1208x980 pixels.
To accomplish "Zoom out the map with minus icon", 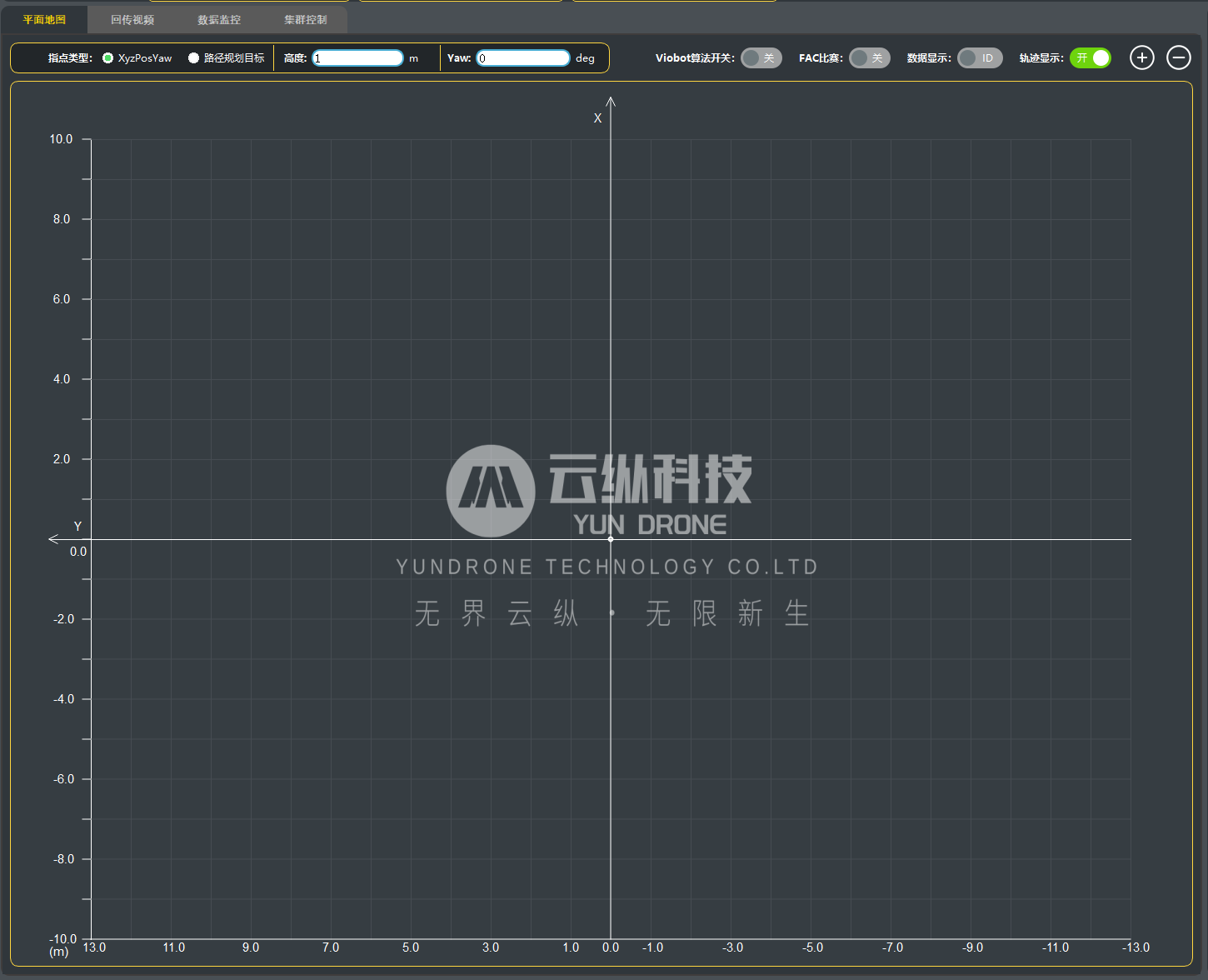I will tap(1178, 57).
